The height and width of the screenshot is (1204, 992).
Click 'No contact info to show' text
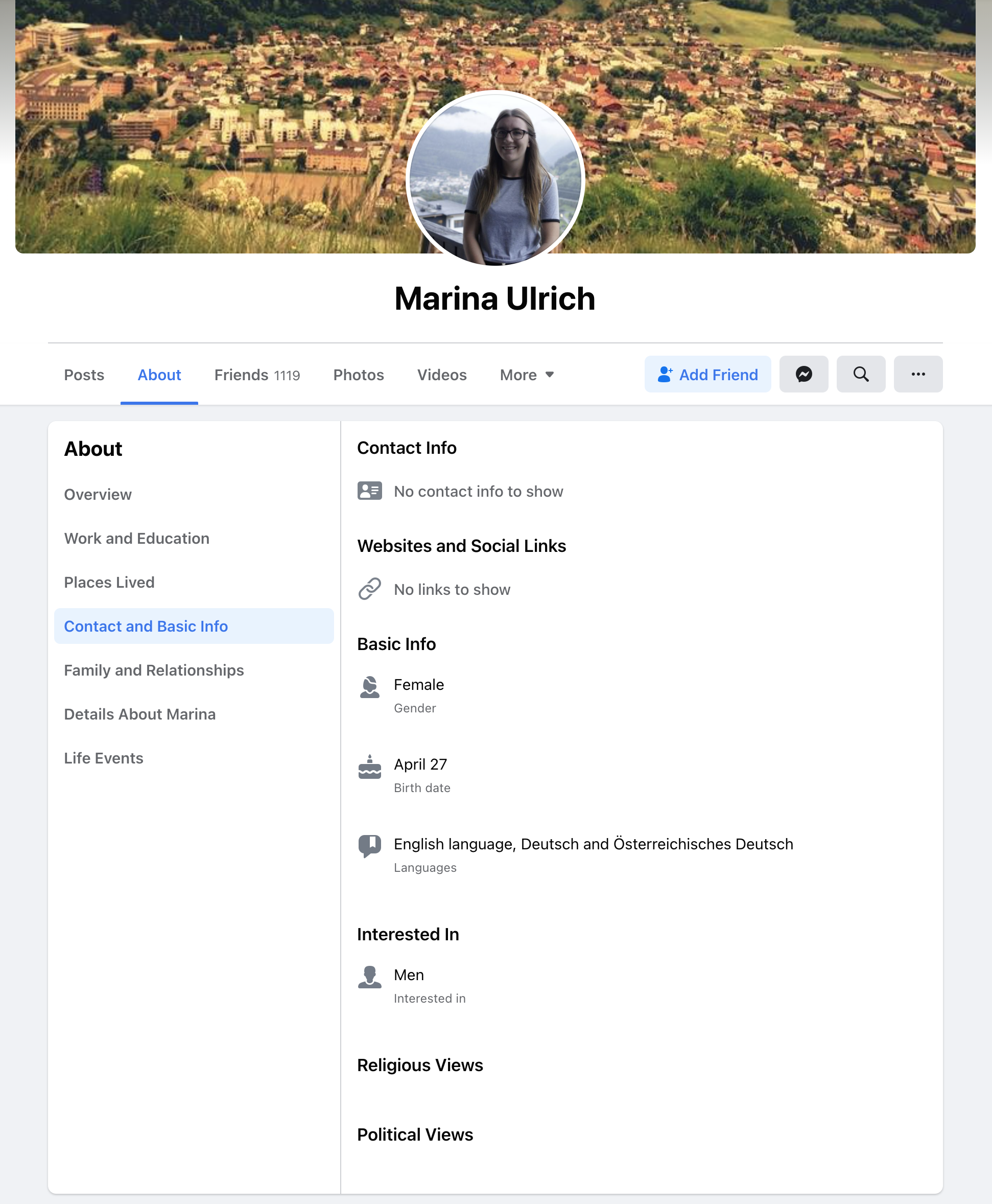pos(478,491)
